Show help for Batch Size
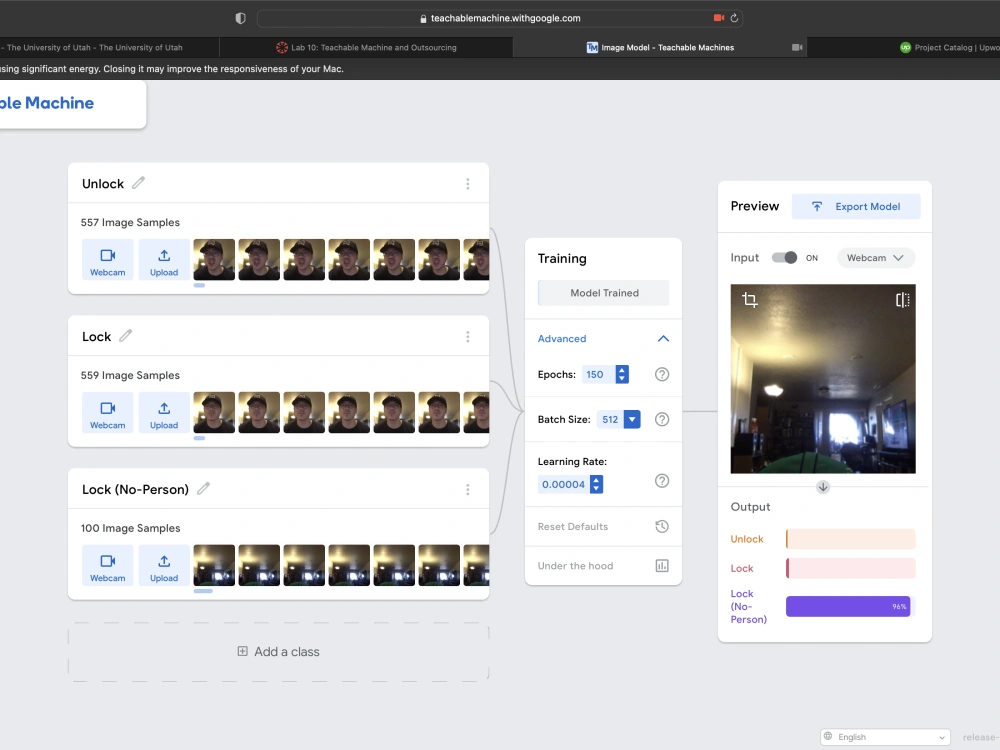 662,419
